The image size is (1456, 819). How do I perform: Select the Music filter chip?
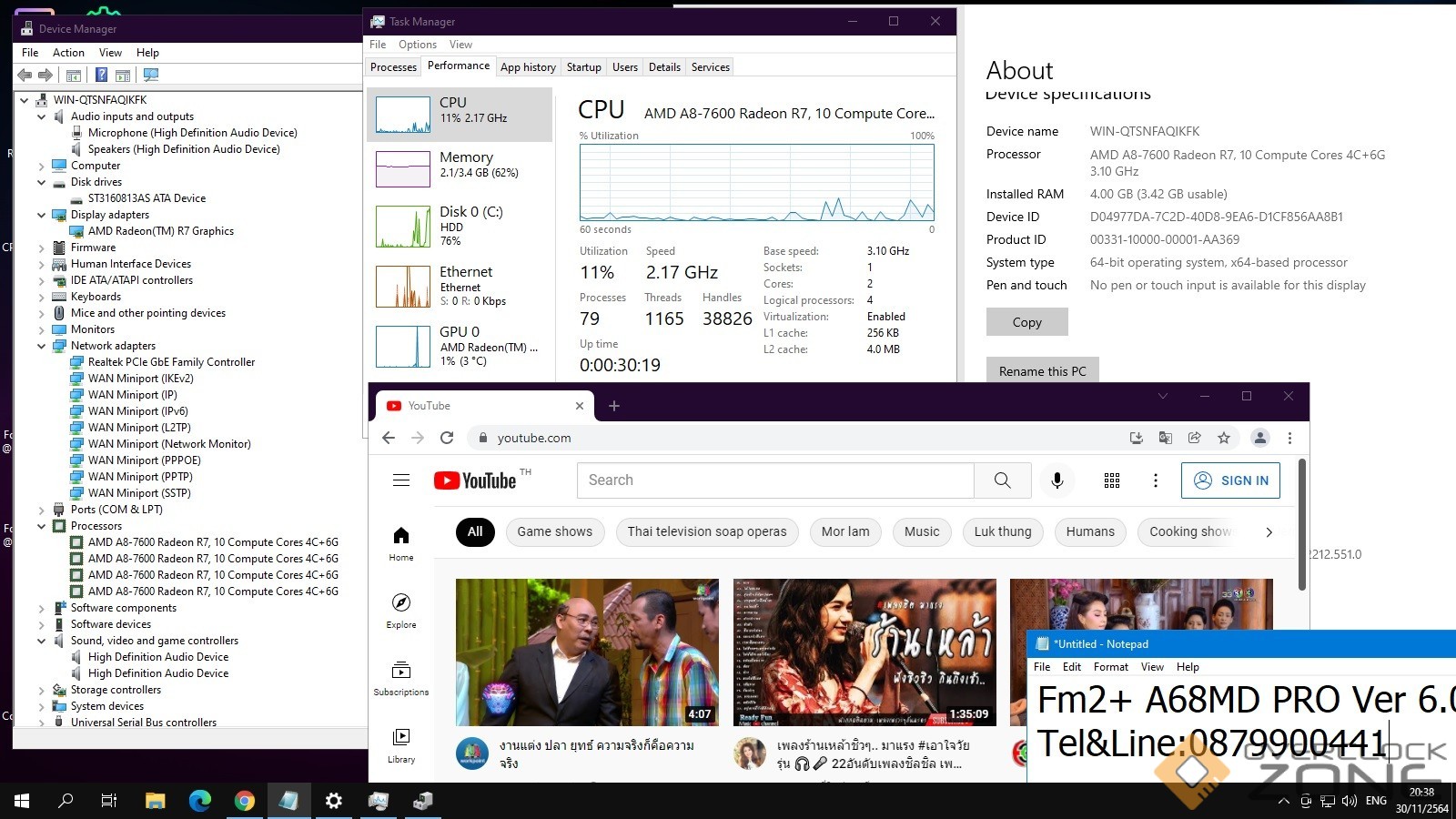[921, 531]
